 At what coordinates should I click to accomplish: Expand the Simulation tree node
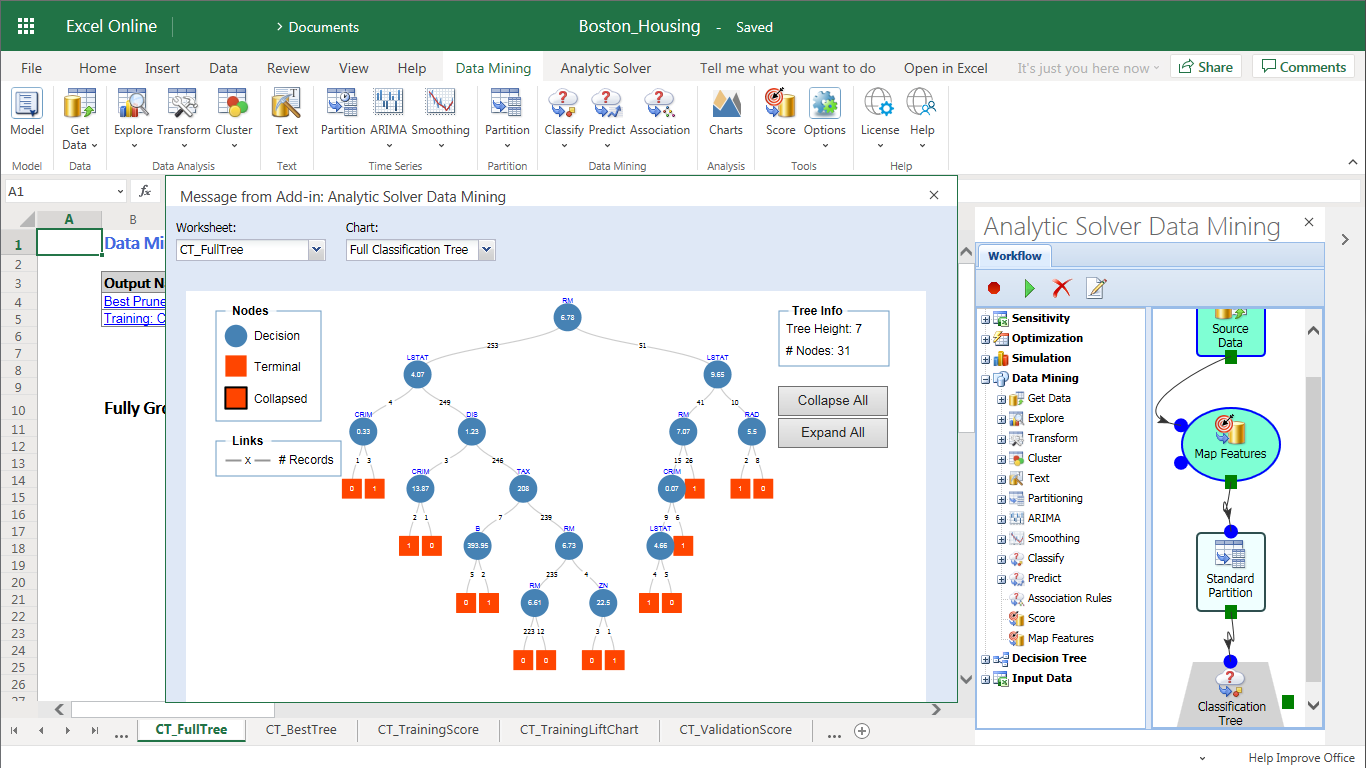(x=986, y=359)
